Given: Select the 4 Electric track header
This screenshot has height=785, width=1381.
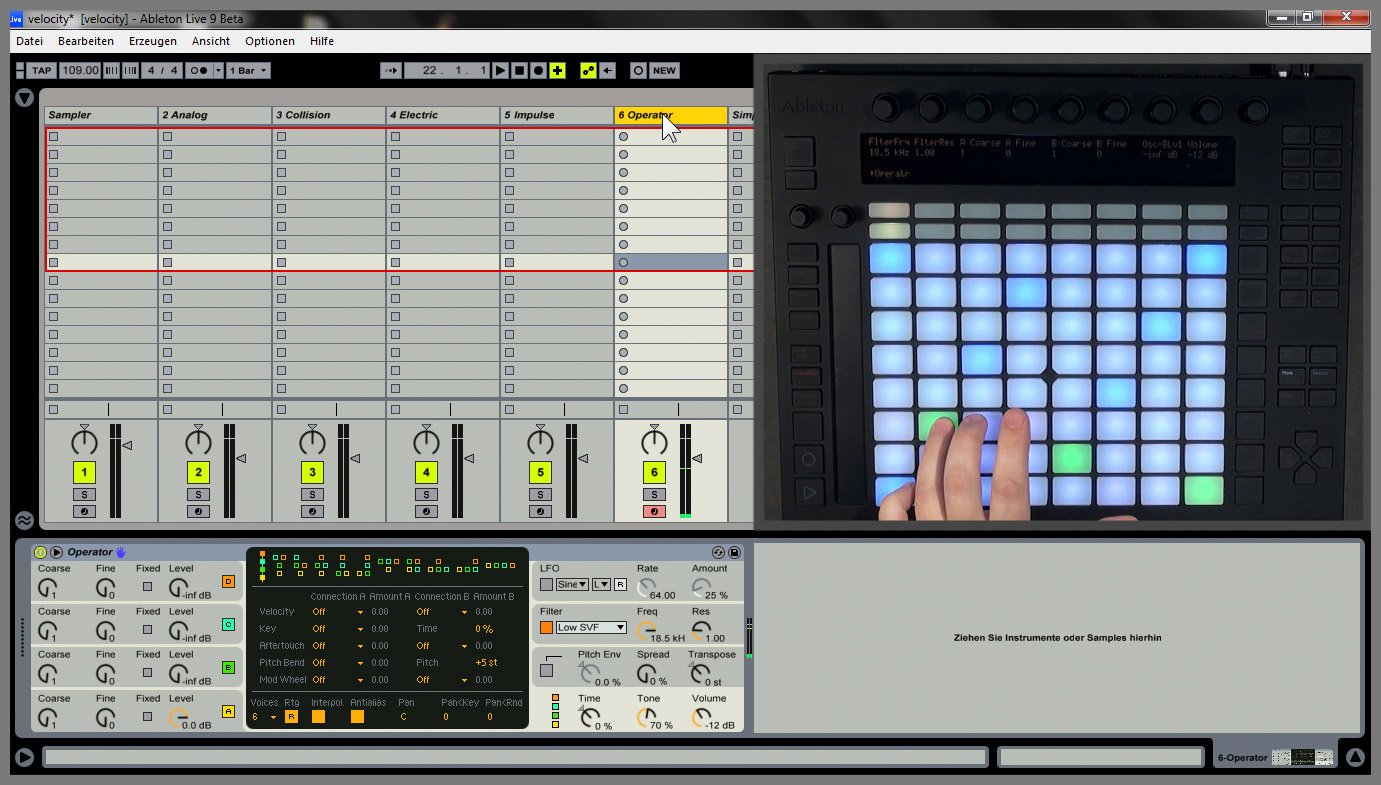Looking at the screenshot, I should 443,115.
